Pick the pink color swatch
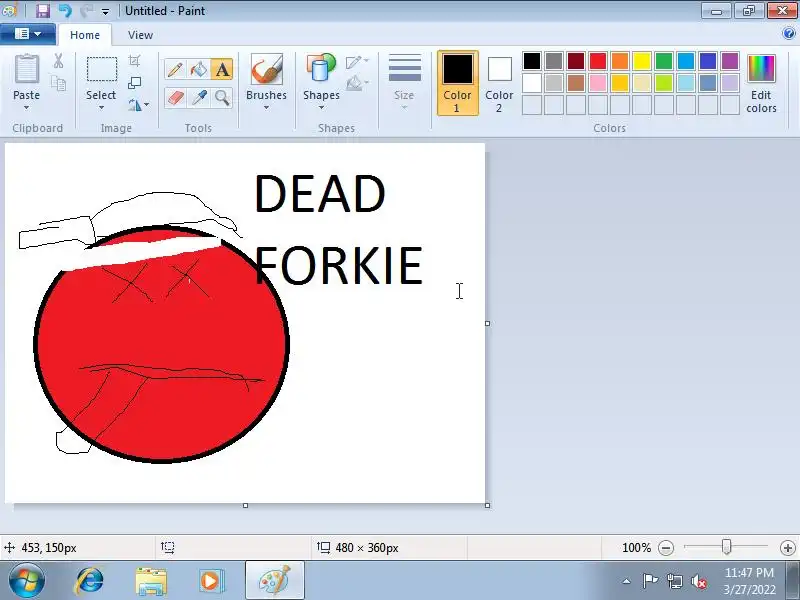The height and width of the screenshot is (600, 800). [x=598, y=83]
